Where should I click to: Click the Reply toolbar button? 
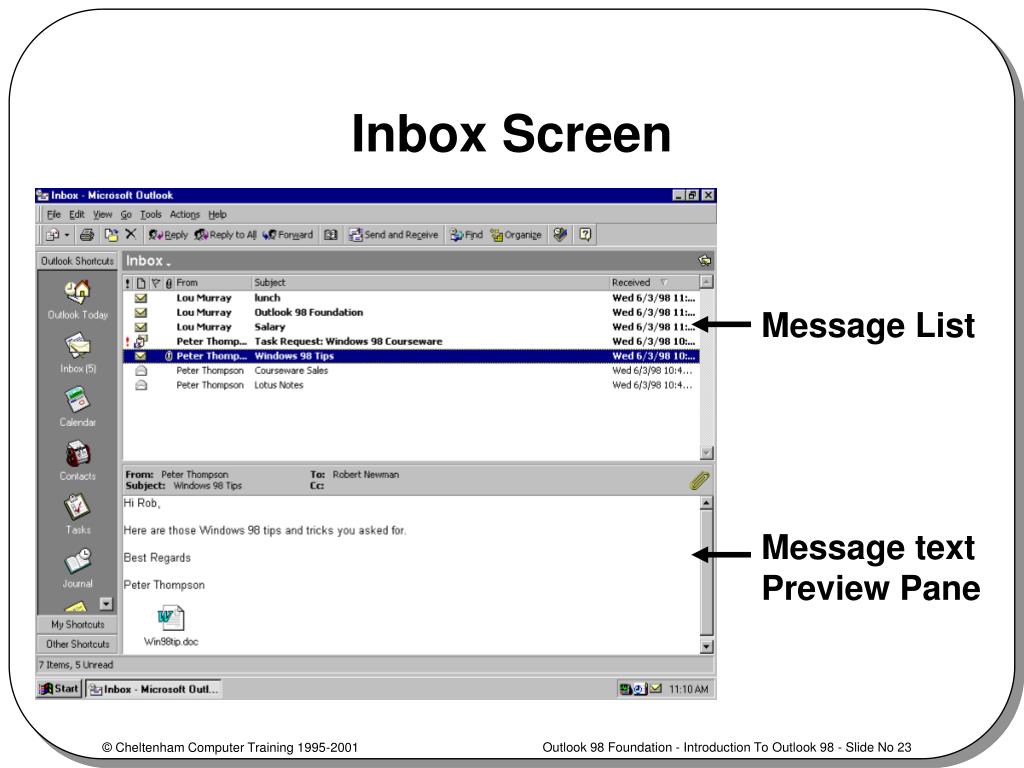click(x=168, y=234)
